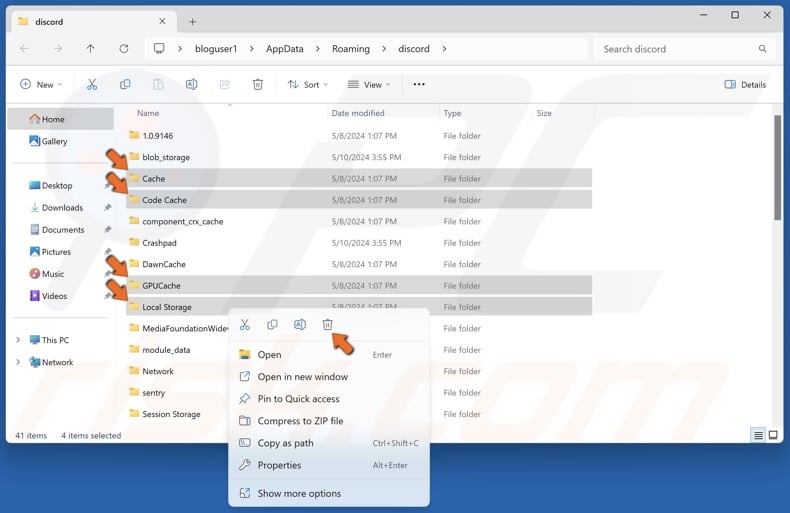790x513 pixels.
Task: Sort by Size column header
Action: 544,113
